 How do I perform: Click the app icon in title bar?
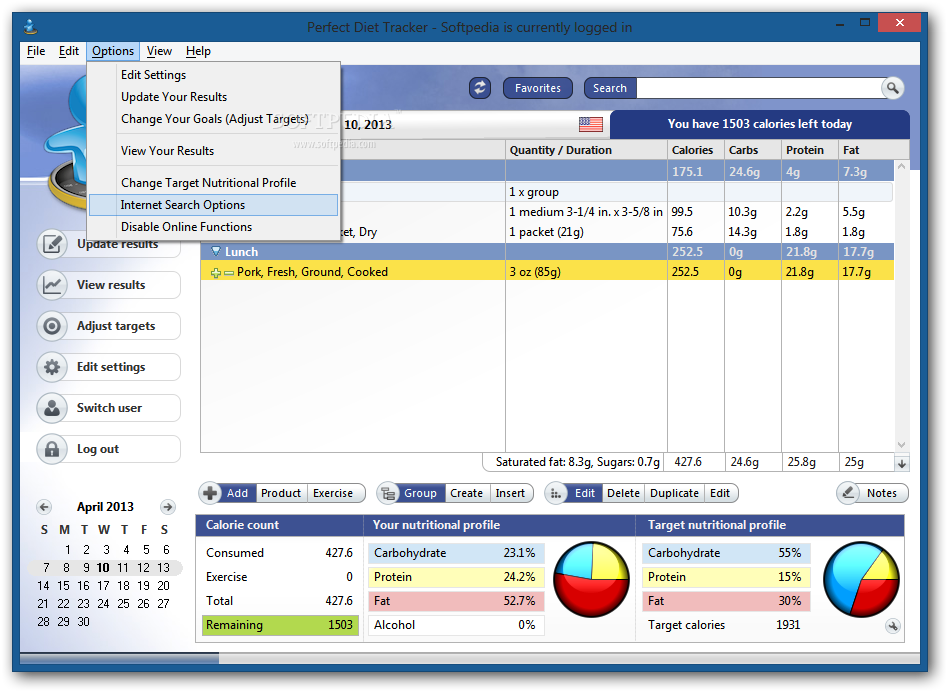click(x=30, y=27)
